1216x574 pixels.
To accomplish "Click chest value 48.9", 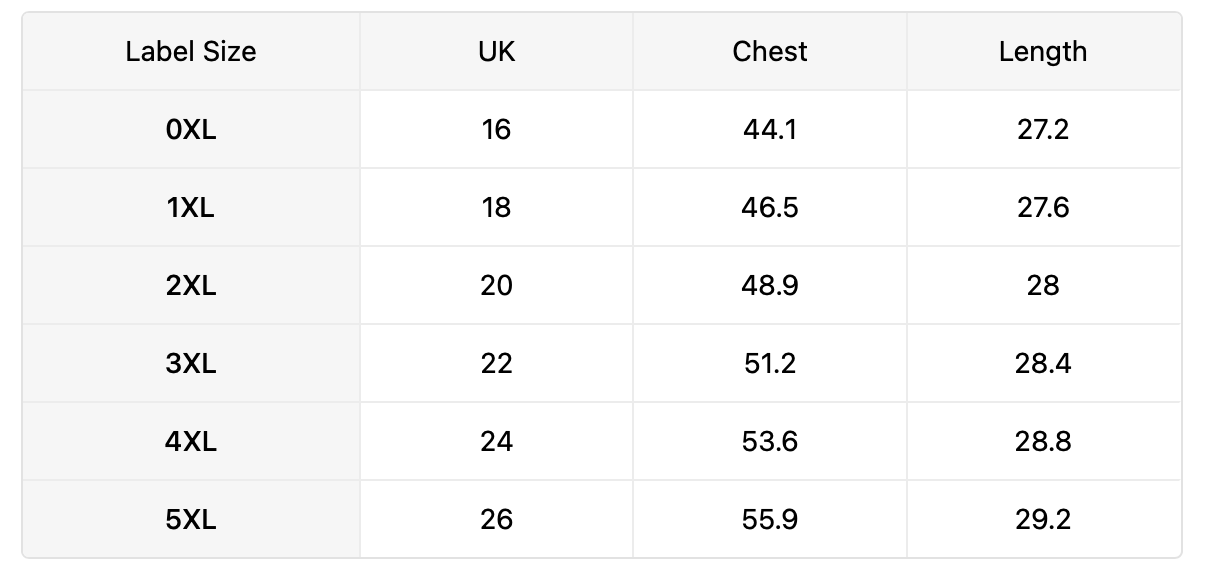I will pyautogui.click(x=770, y=285).
